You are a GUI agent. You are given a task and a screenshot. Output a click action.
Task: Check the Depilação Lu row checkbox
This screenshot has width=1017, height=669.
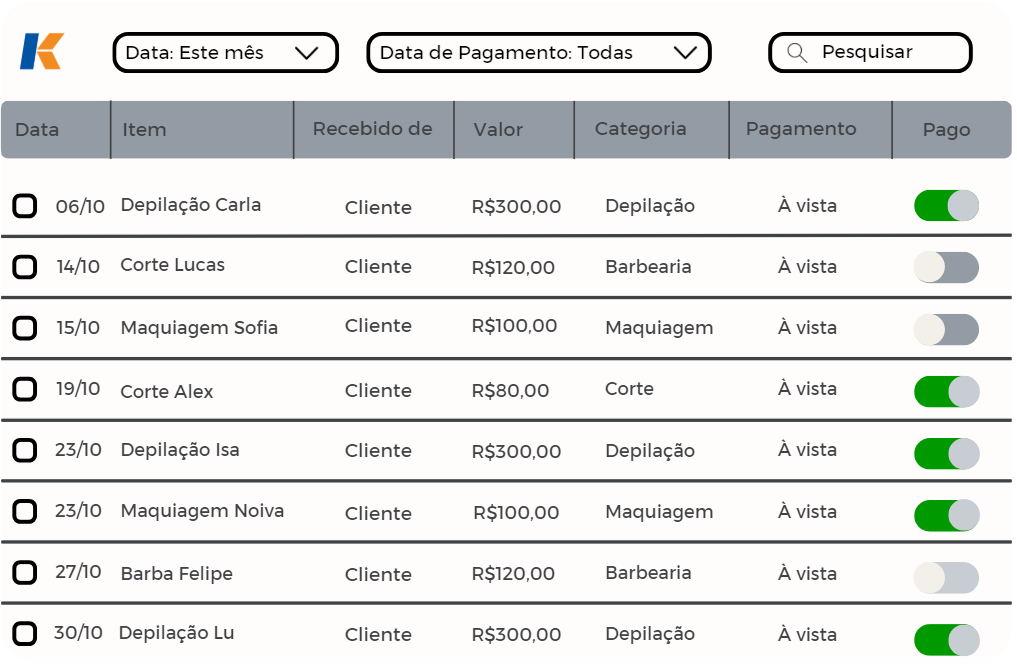(25, 633)
